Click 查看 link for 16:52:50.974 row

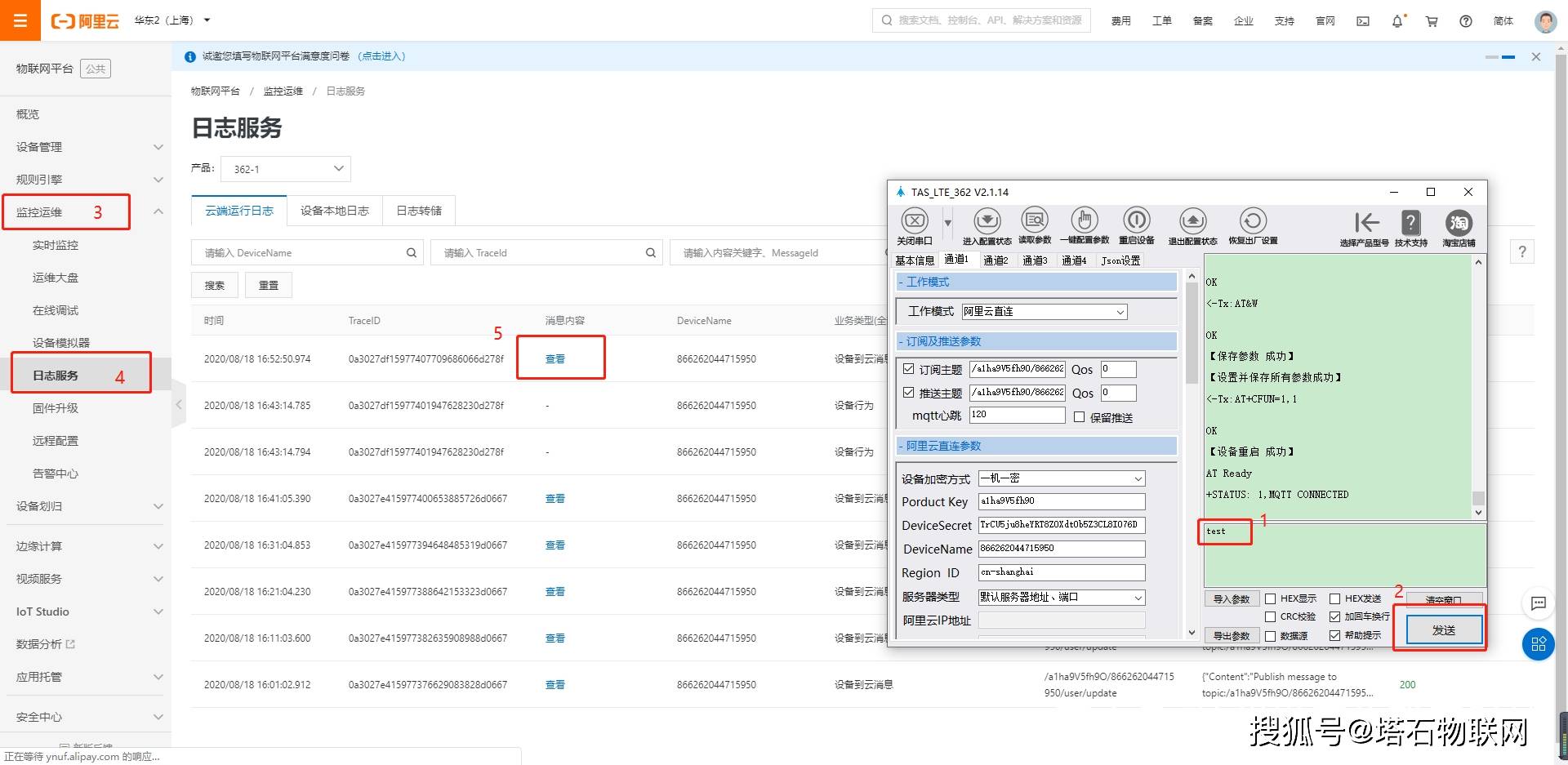click(555, 359)
